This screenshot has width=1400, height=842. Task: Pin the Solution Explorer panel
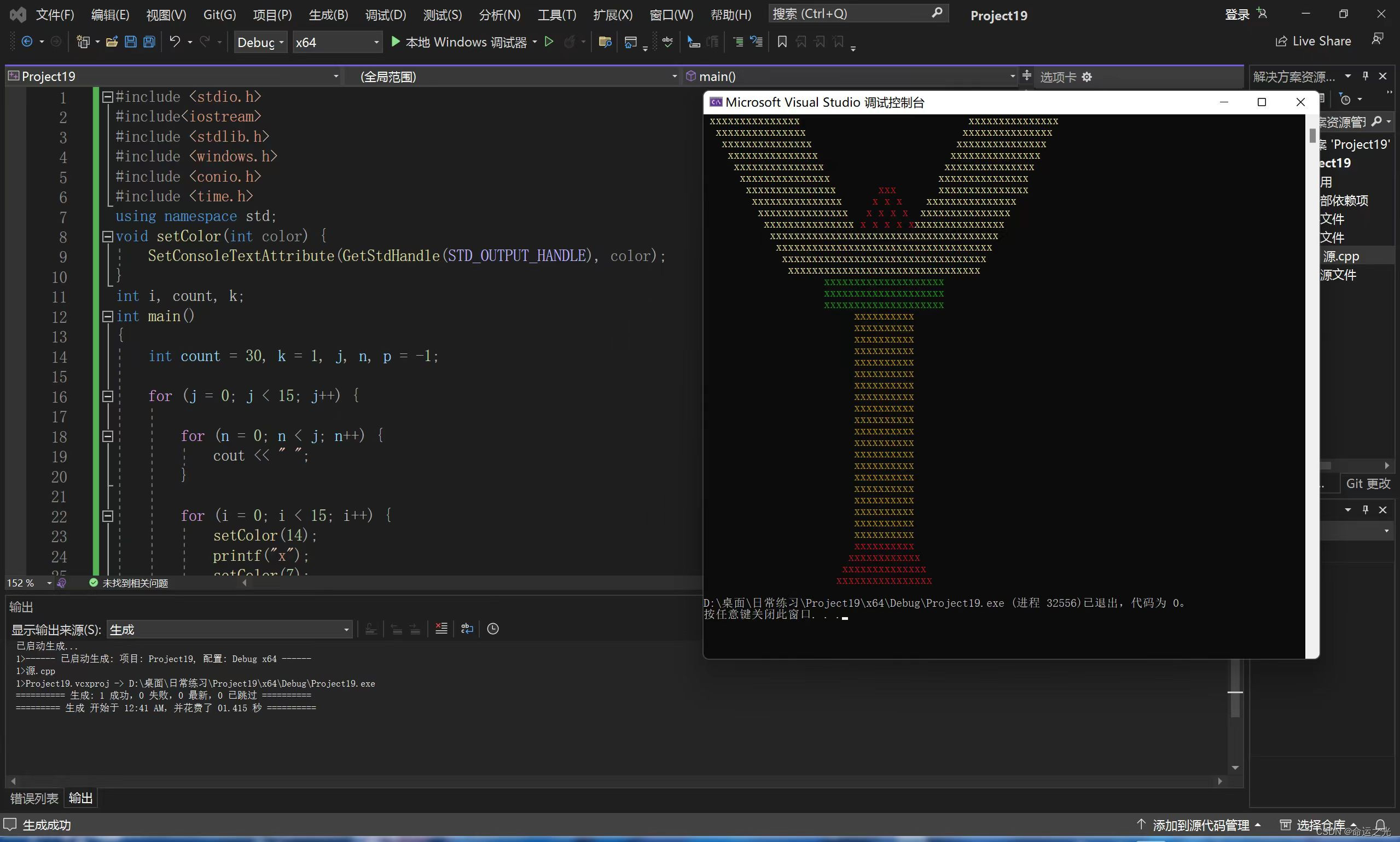[x=1366, y=76]
